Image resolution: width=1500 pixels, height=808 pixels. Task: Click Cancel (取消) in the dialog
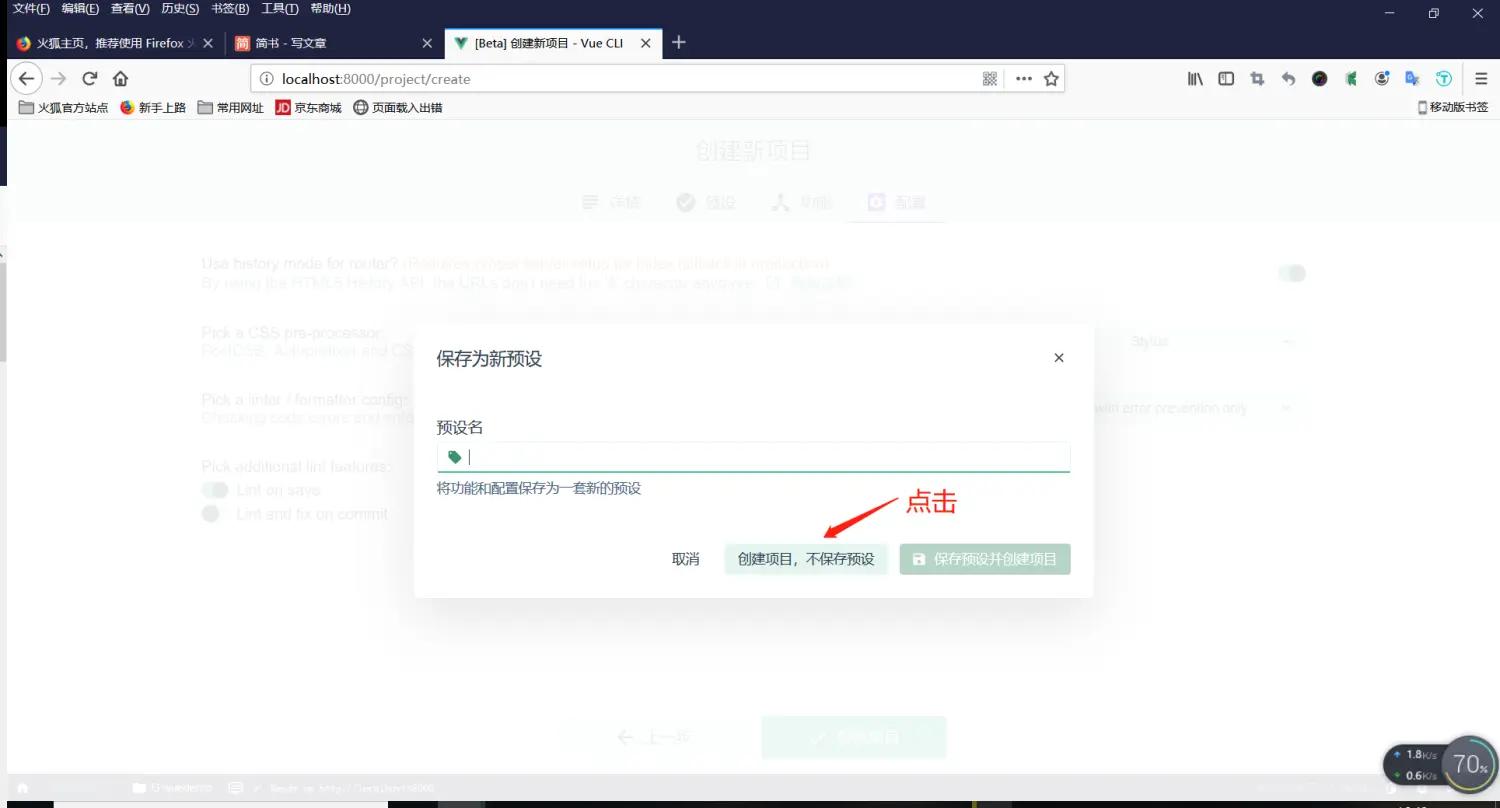tap(686, 559)
